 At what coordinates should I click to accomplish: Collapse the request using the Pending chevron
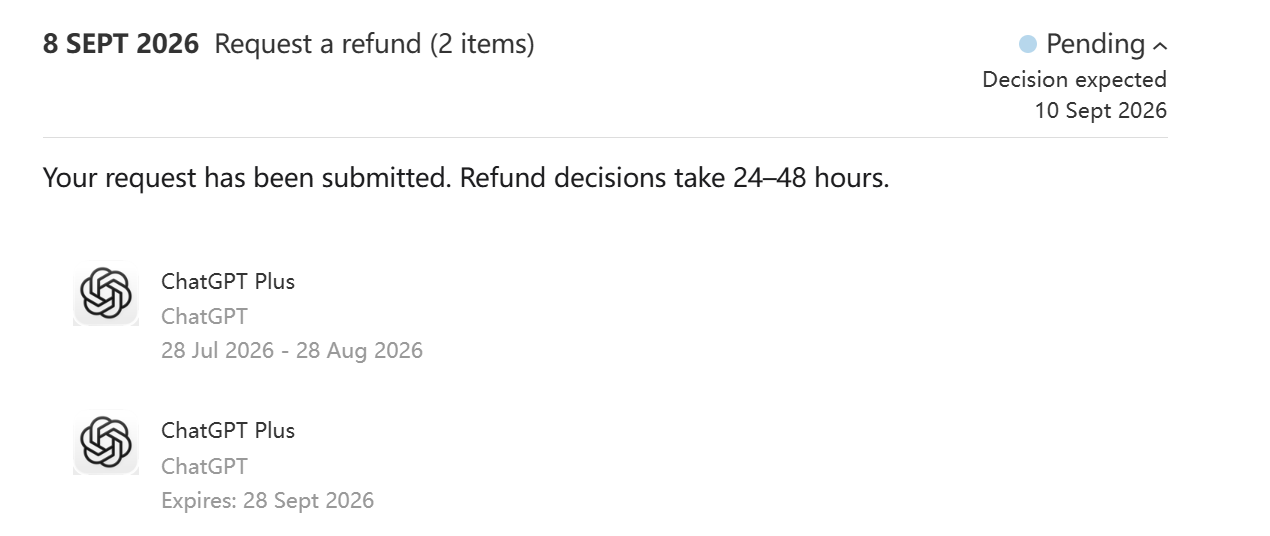(x=1160, y=45)
